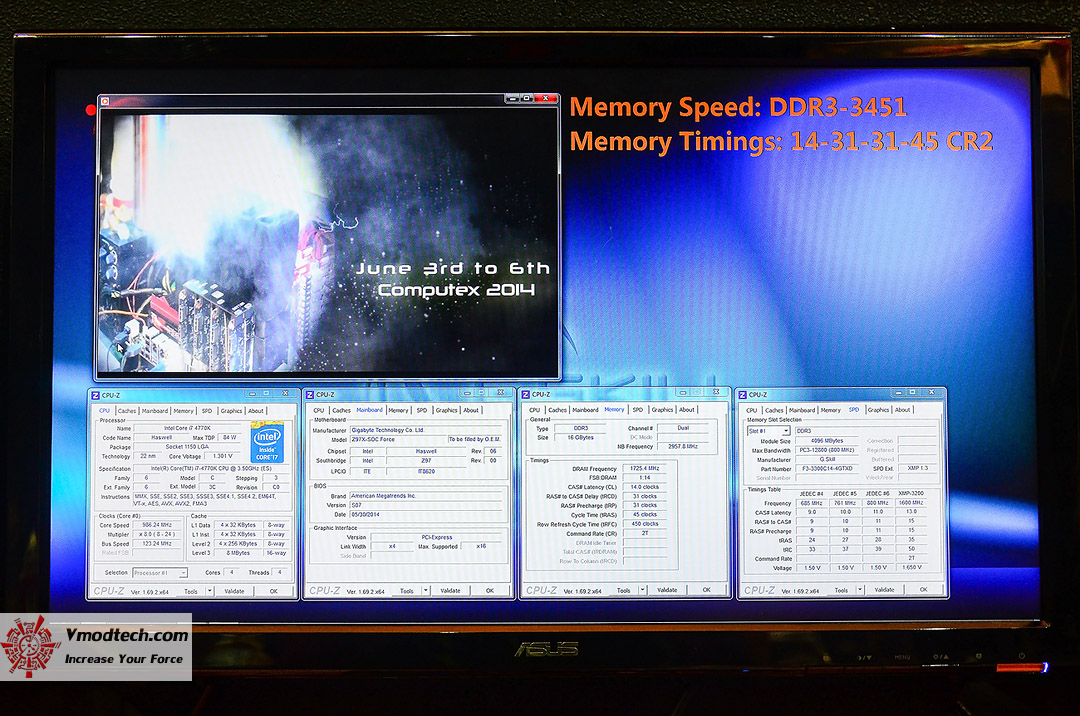
Task: Select Memory tab in the SPD window
Action: click(831, 410)
